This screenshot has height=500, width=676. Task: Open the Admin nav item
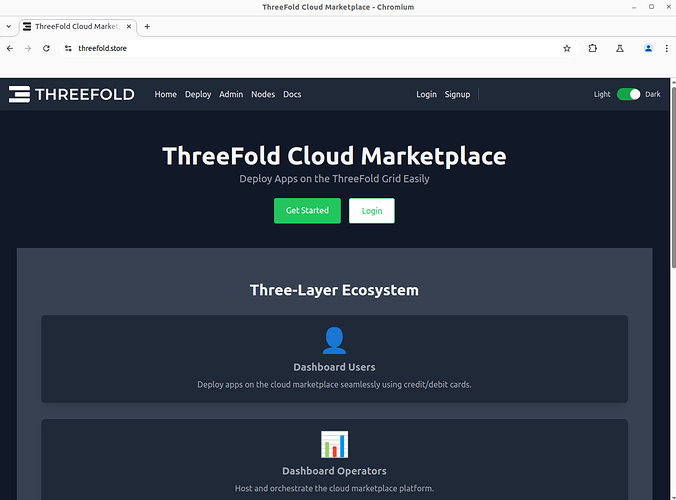click(231, 94)
